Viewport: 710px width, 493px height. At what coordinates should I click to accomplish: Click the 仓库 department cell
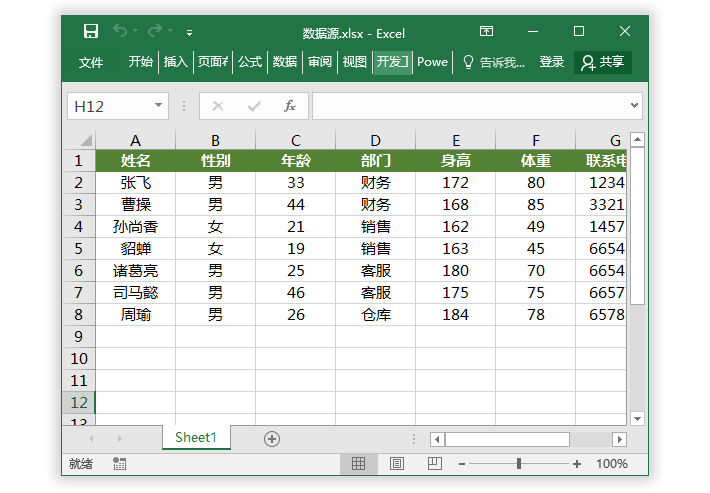pos(375,315)
